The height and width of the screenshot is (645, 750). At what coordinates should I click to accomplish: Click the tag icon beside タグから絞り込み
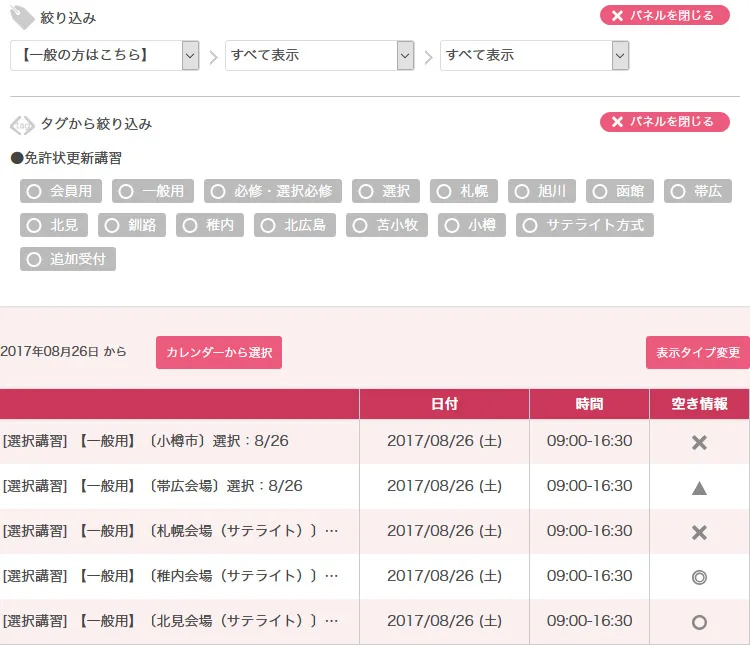click(22, 125)
